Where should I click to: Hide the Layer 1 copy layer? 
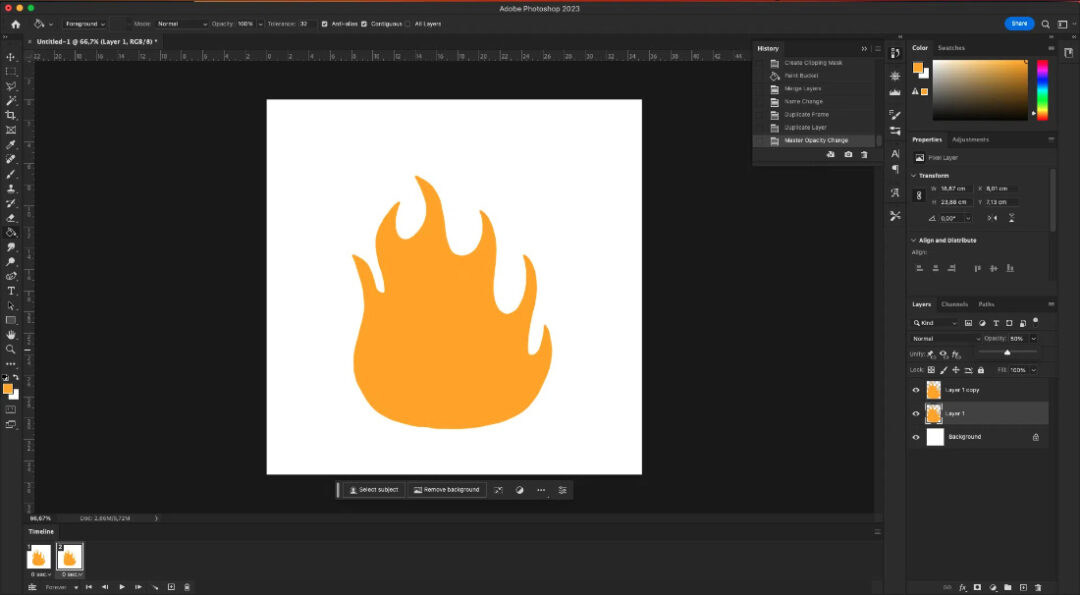click(916, 390)
